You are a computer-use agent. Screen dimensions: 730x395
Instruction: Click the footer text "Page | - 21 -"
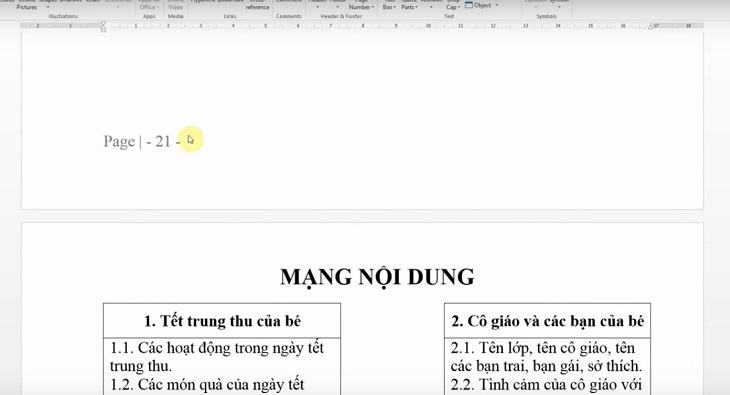pyautogui.click(x=142, y=141)
